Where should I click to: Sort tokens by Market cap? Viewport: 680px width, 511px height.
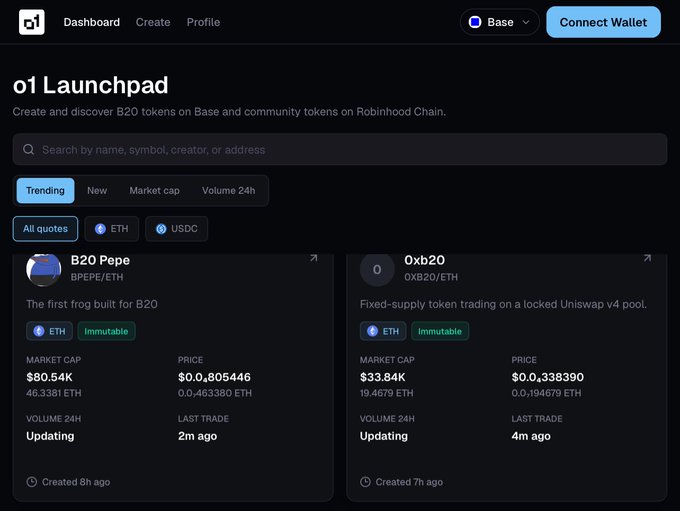click(x=154, y=190)
